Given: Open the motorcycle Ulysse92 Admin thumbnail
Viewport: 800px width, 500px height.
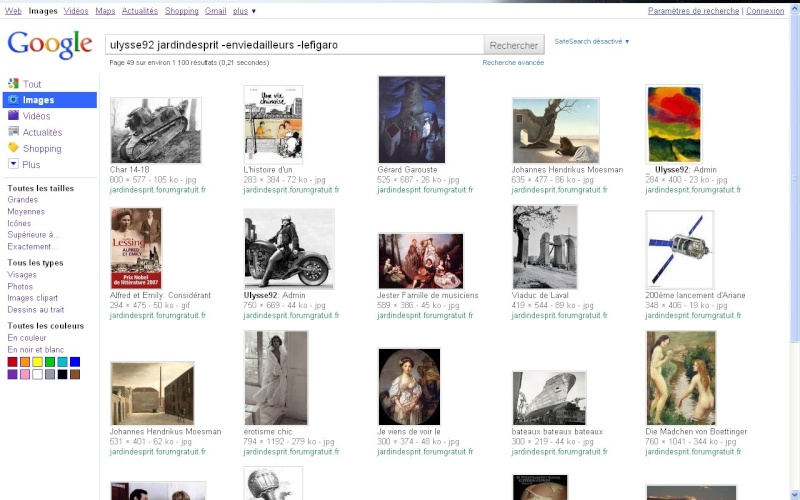Looking at the screenshot, I should (x=289, y=248).
